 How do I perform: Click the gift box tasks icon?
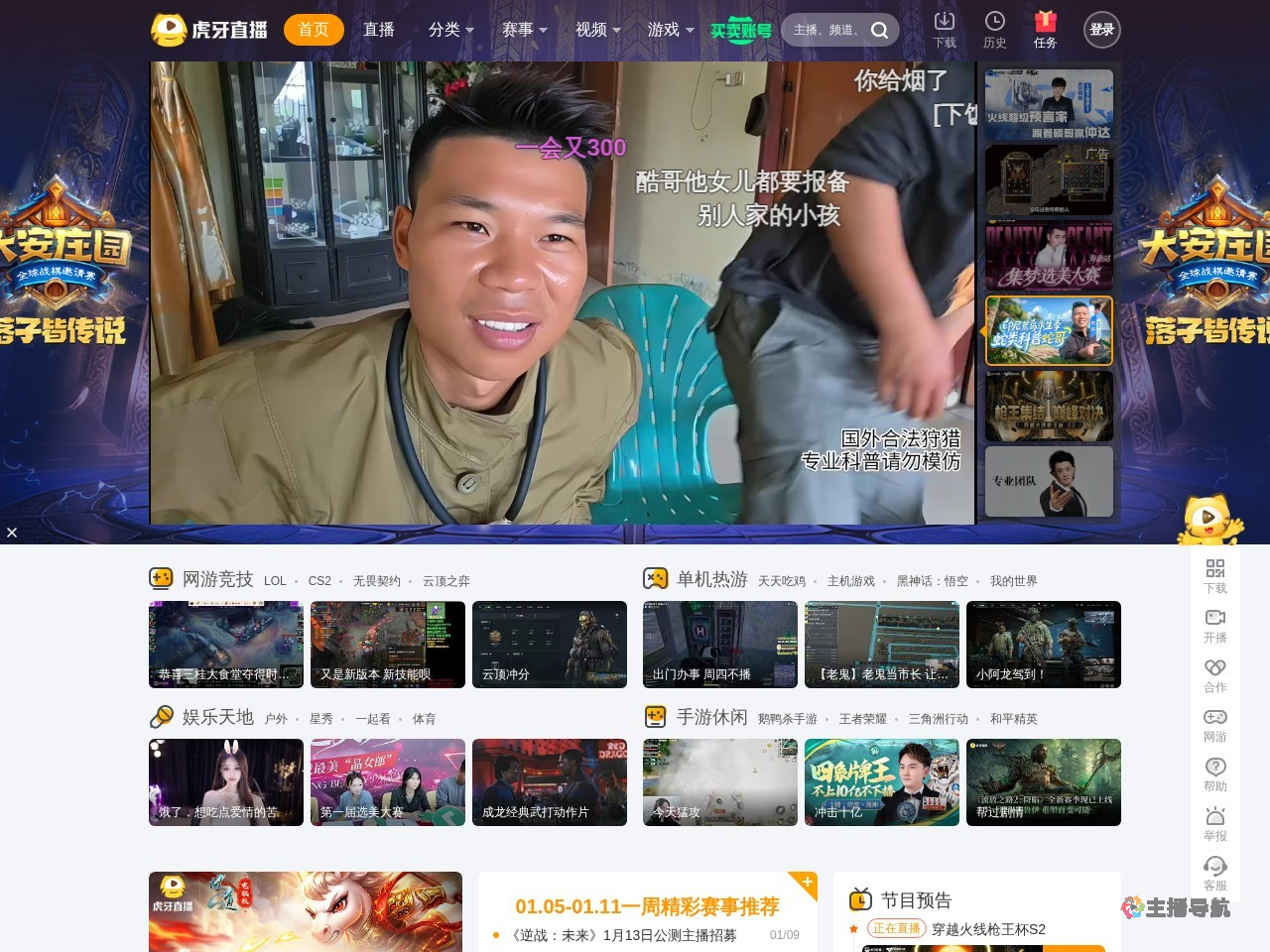(x=1045, y=21)
